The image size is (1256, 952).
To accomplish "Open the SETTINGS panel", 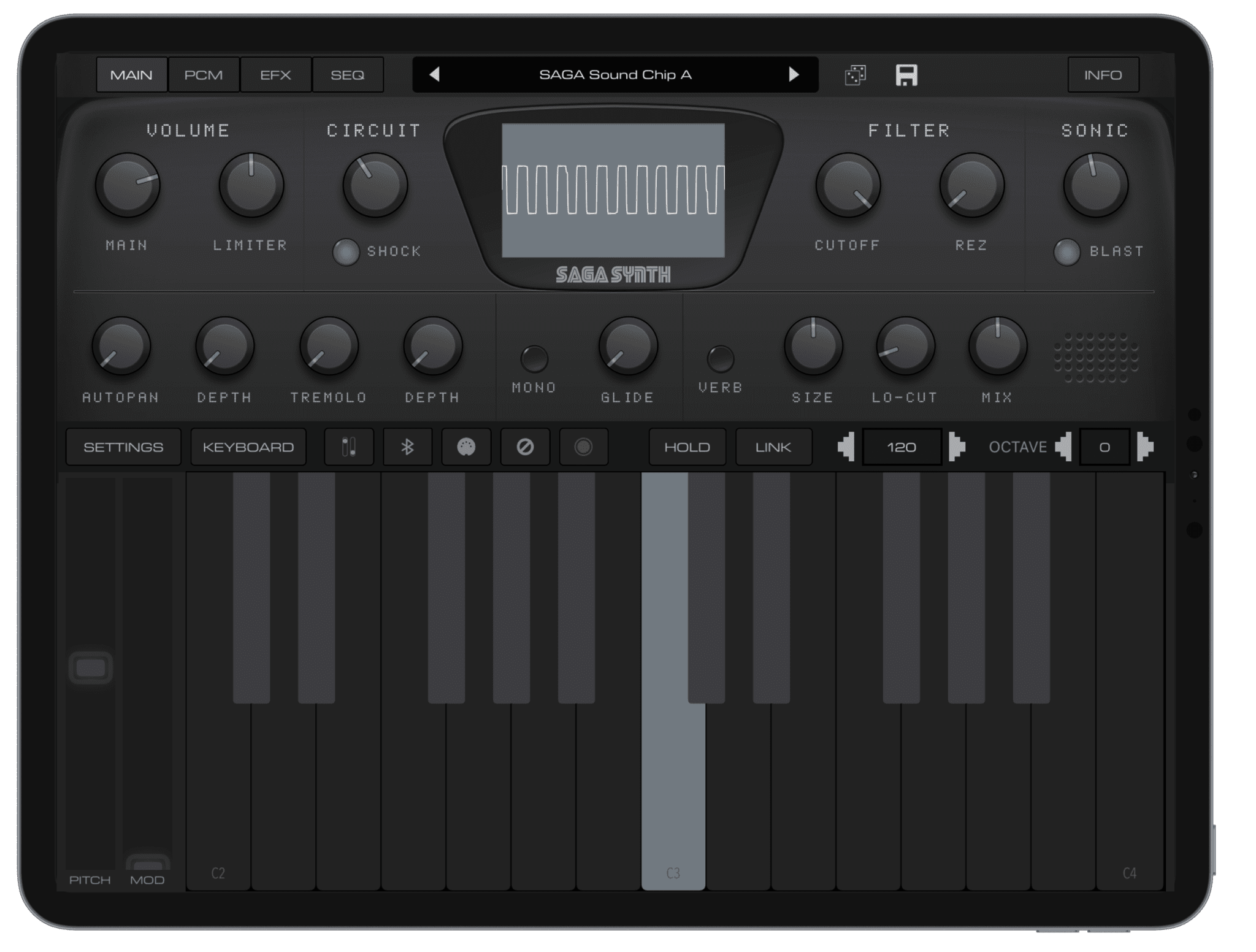I will [123, 447].
